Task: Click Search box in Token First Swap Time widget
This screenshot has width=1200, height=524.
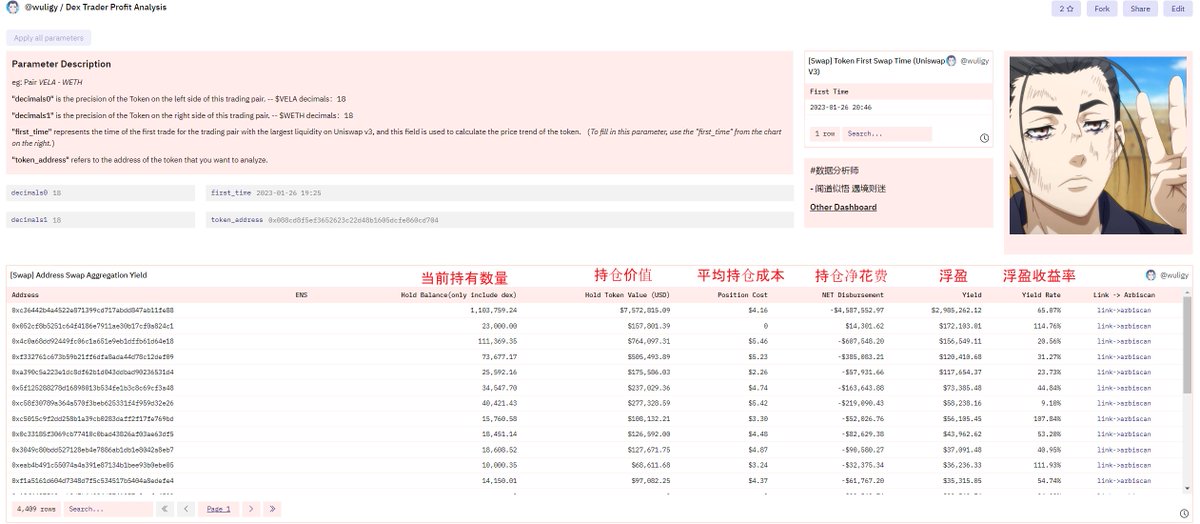Action: tap(886, 133)
